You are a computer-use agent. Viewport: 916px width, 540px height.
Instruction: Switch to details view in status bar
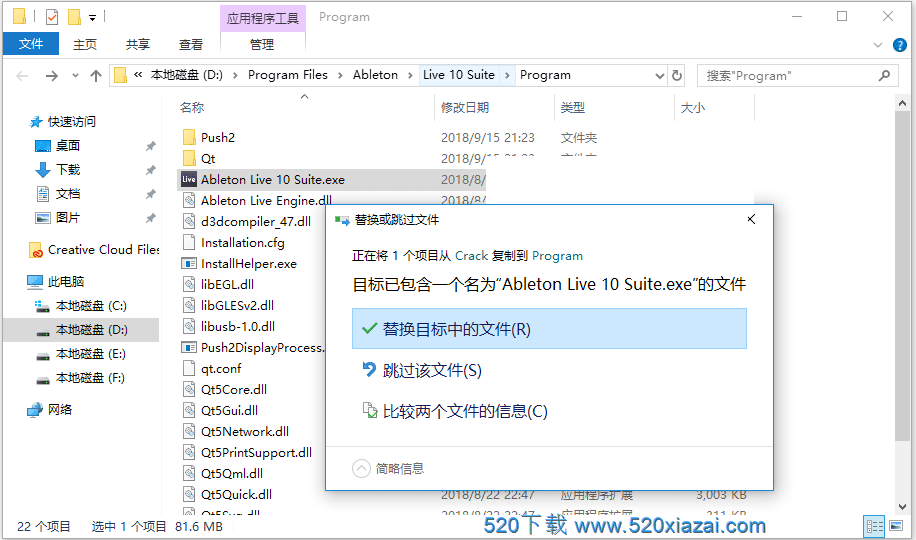[875, 526]
